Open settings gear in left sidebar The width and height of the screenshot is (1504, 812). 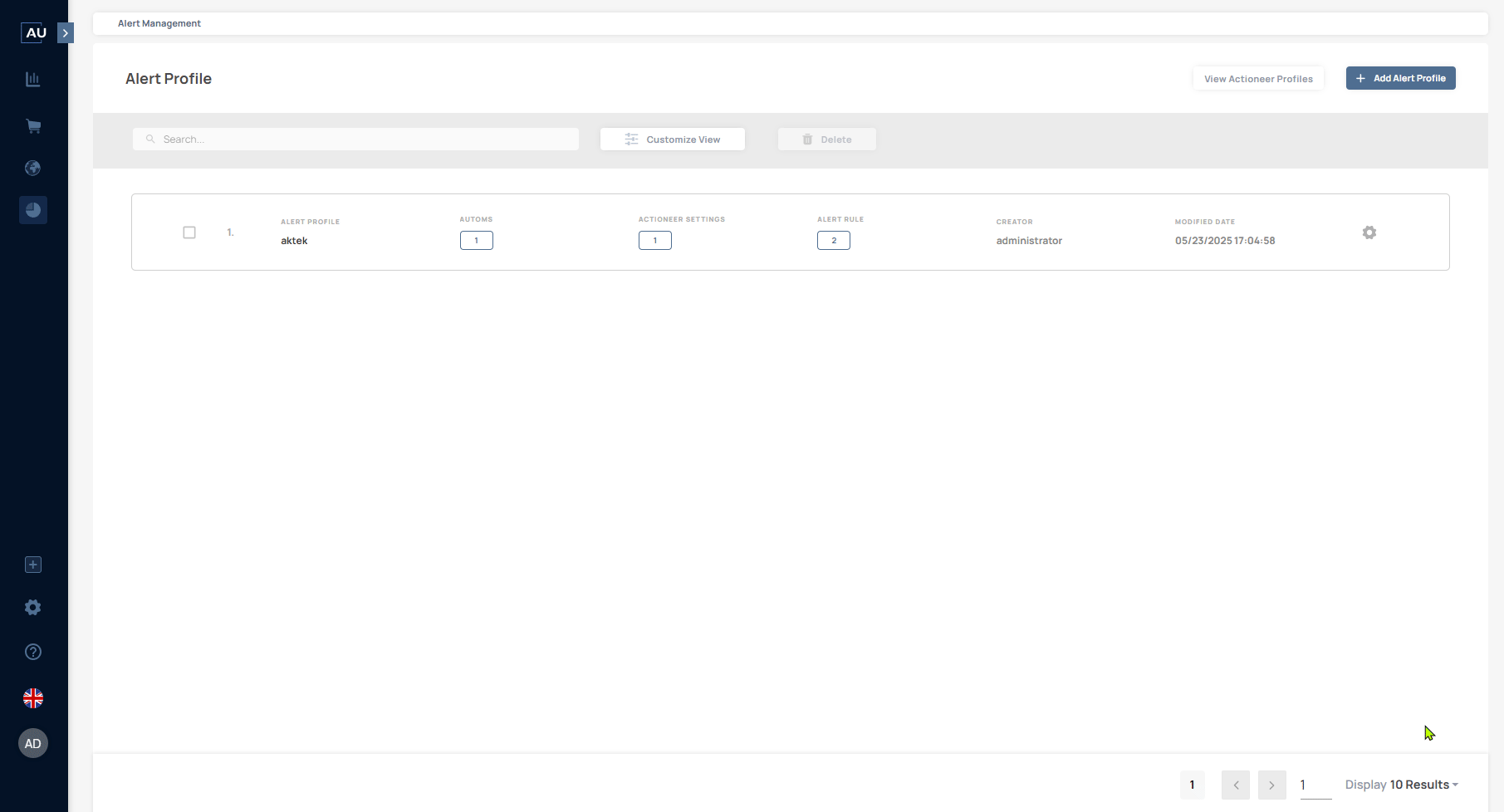coord(33,608)
